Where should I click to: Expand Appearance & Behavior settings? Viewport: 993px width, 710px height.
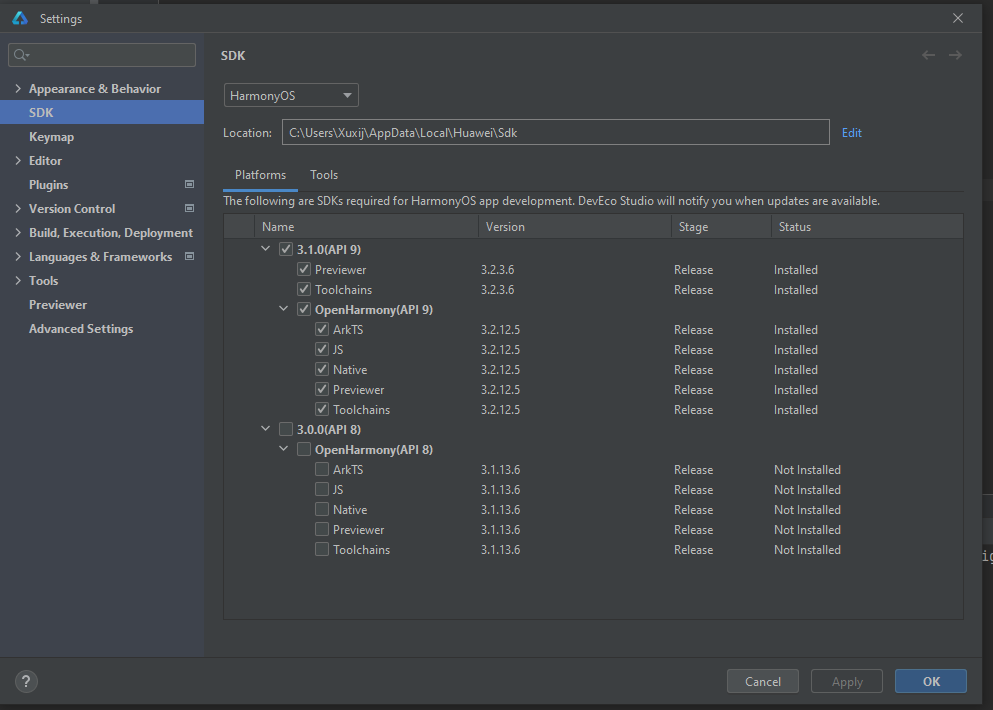point(18,89)
